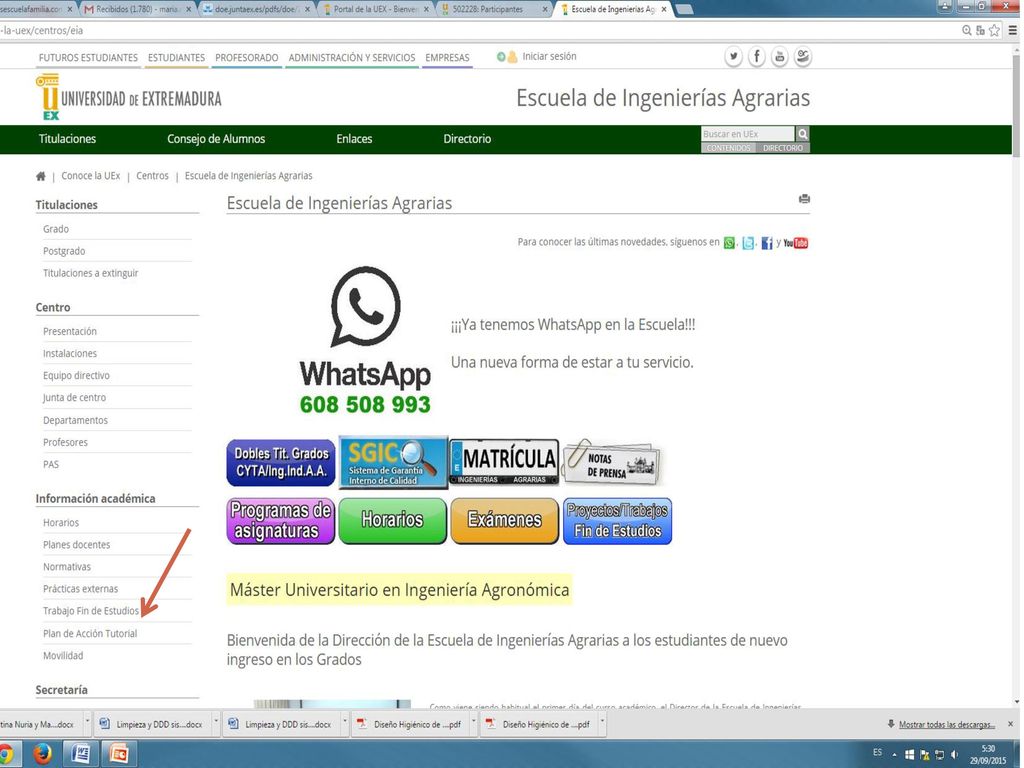Switch to the doe.juntaex.es/pdfs tab
The image size is (1024, 768).
257,9
